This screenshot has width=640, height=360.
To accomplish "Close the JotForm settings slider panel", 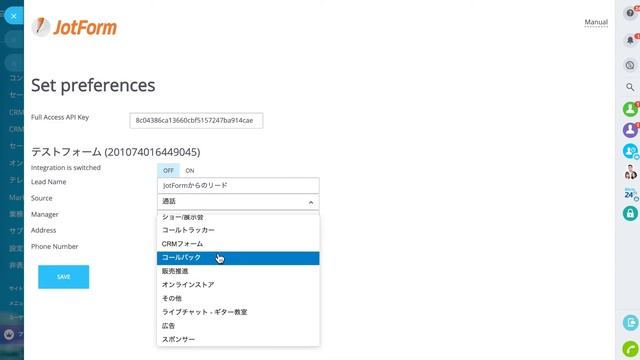I will [13, 16].
